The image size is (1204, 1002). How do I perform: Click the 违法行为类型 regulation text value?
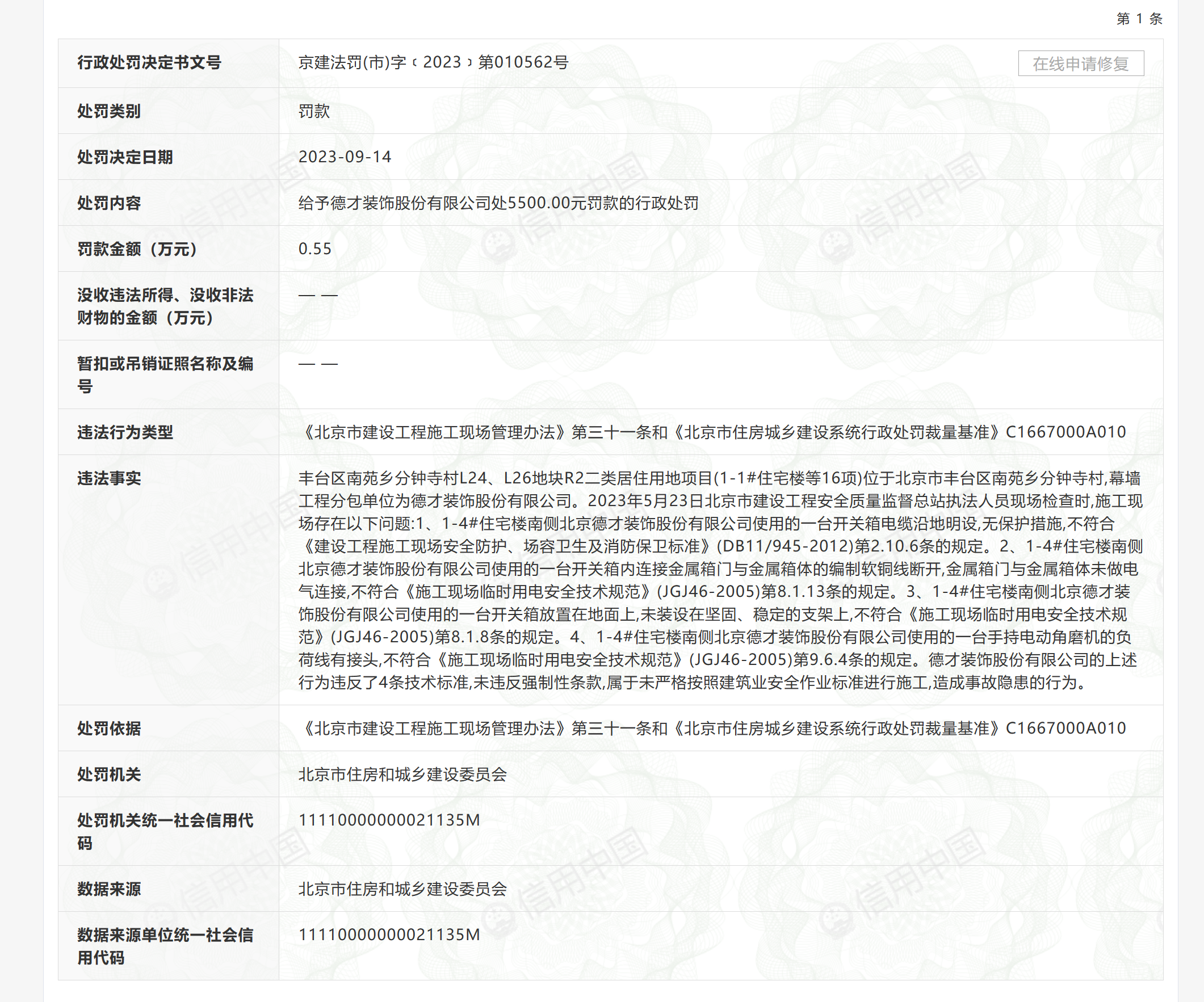pyautogui.click(x=711, y=432)
